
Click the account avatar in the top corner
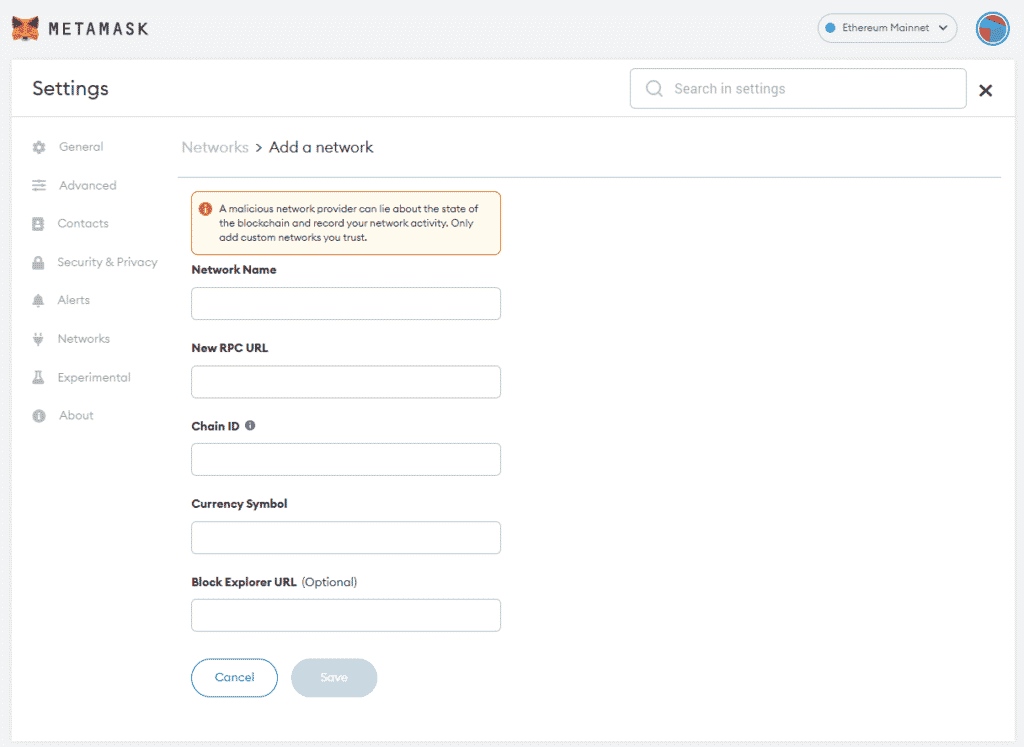point(992,28)
